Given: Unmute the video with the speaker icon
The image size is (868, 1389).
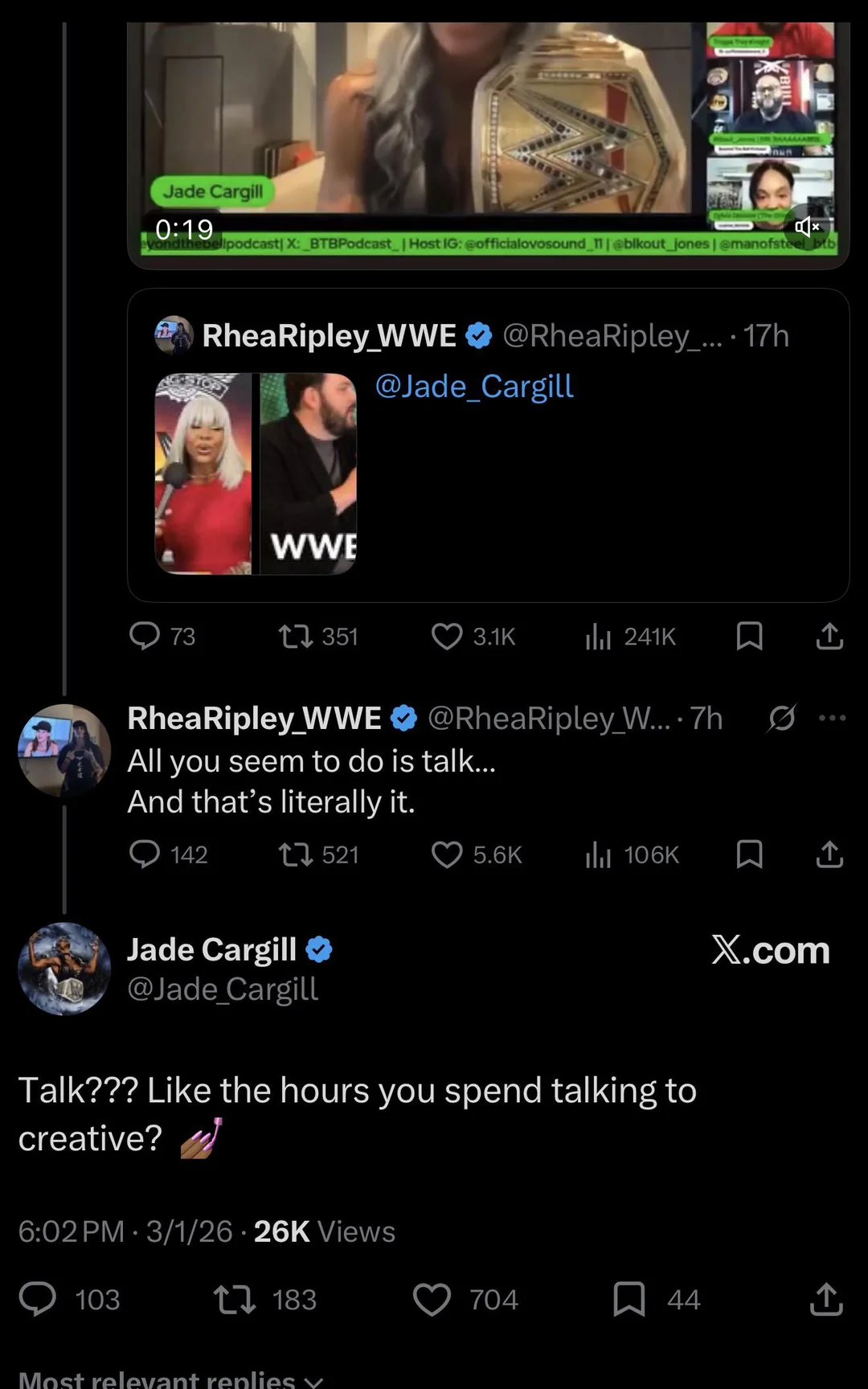Looking at the screenshot, I should point(806,227).
